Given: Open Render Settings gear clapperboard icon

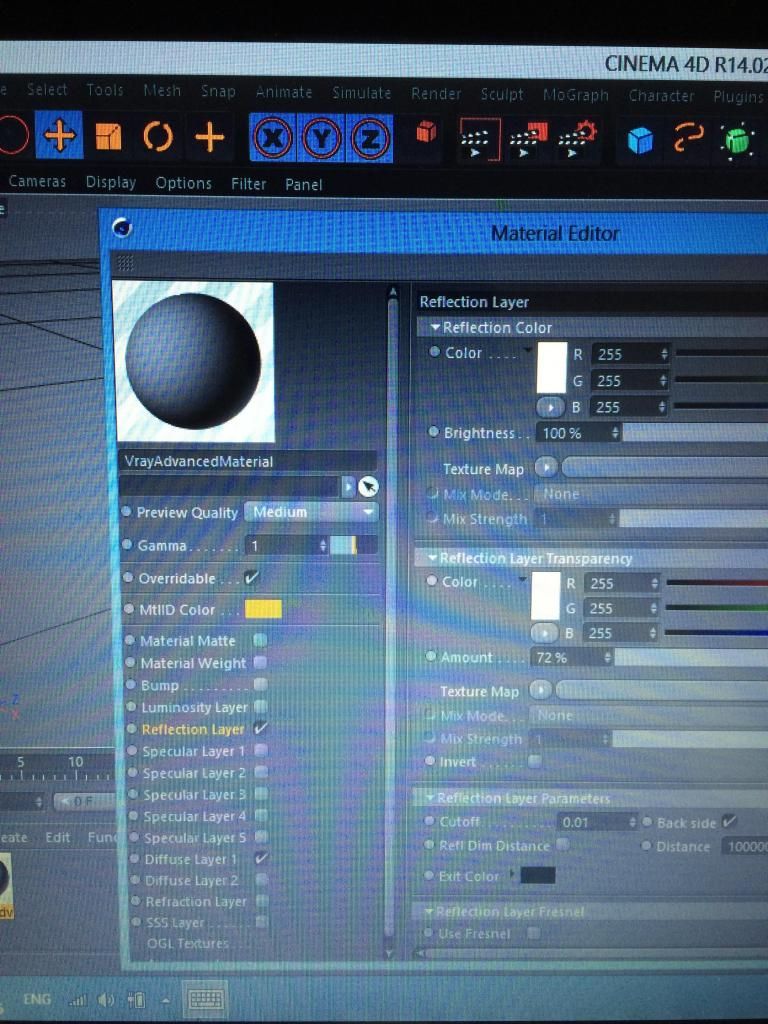Looking at the screenshot, I should pyautogui.click(x=577, y=139).
